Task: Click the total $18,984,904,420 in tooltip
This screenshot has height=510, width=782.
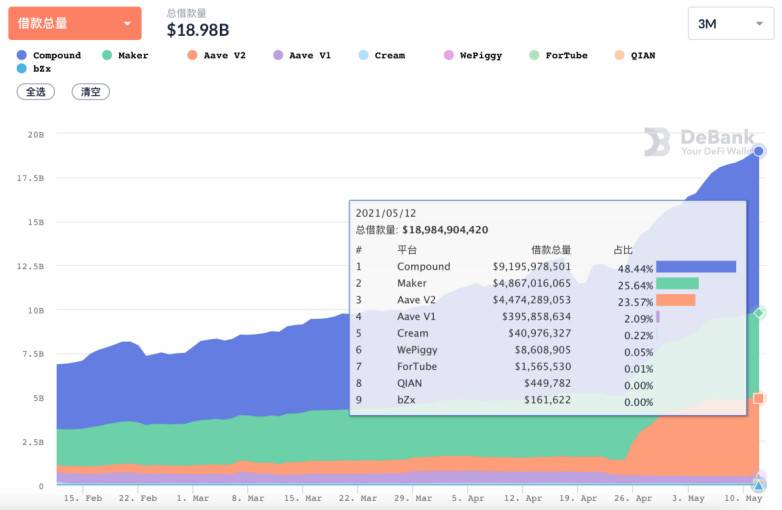Action: pos(445,230)
